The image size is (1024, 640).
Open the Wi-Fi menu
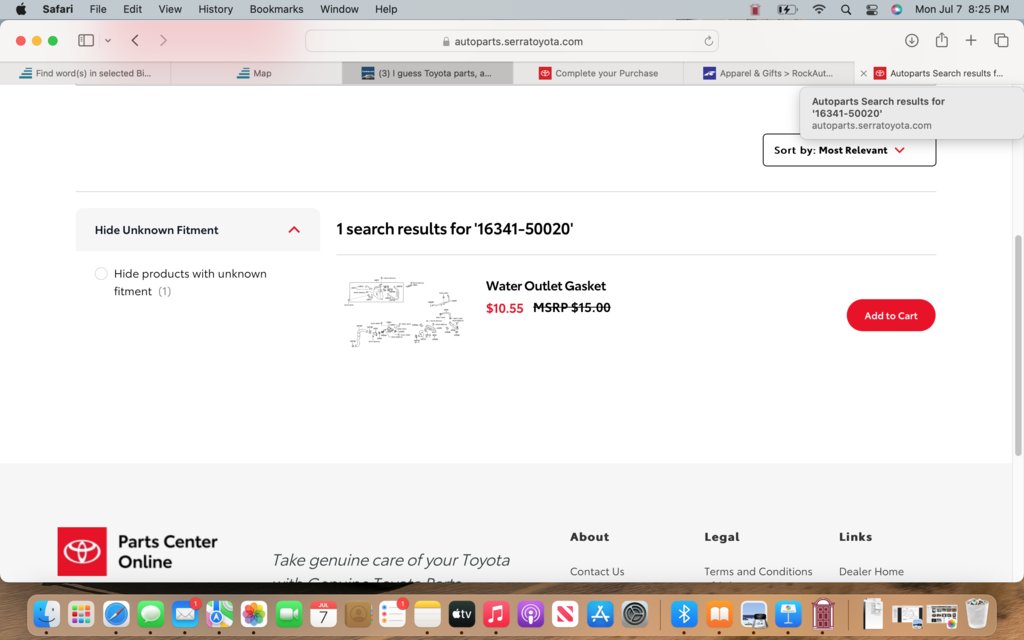click(819, 9)
